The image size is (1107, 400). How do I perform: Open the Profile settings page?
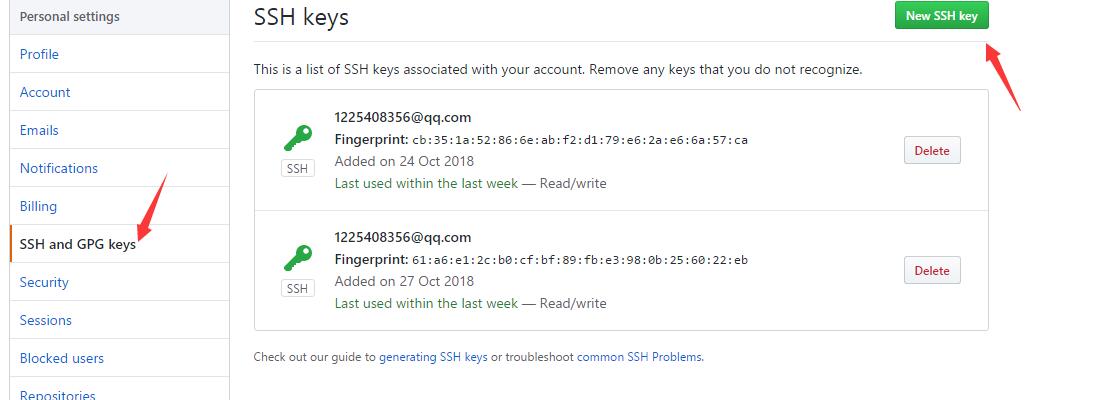point(39,54)
